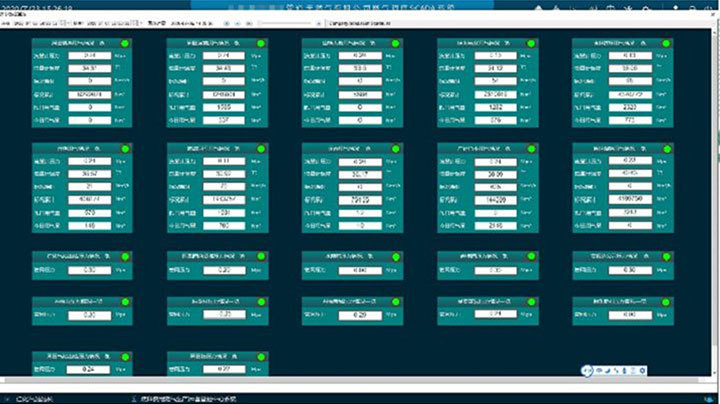This screenshot has height=404, width=720.
Task: Click the moon icon in input method toolbar
Action: pos(608,370)
